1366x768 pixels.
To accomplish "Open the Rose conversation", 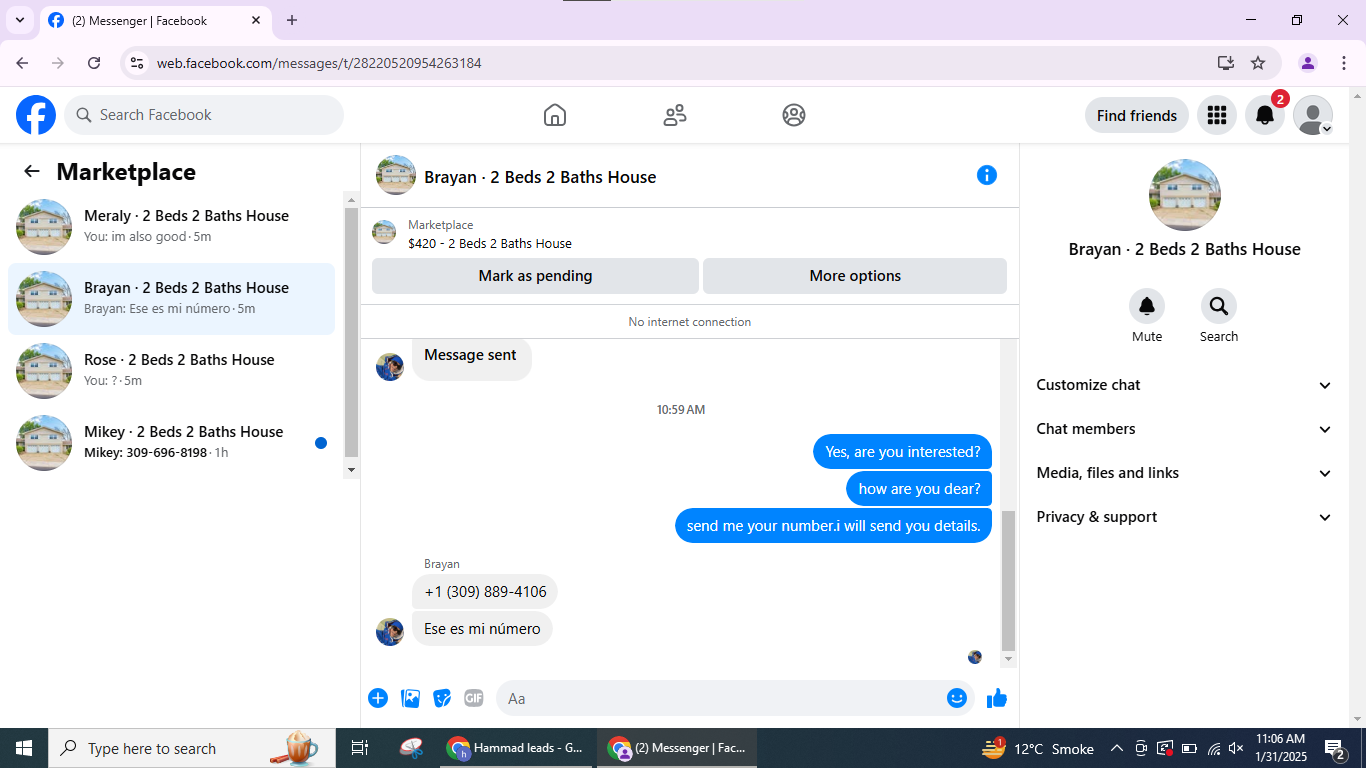I will (171, 371).
